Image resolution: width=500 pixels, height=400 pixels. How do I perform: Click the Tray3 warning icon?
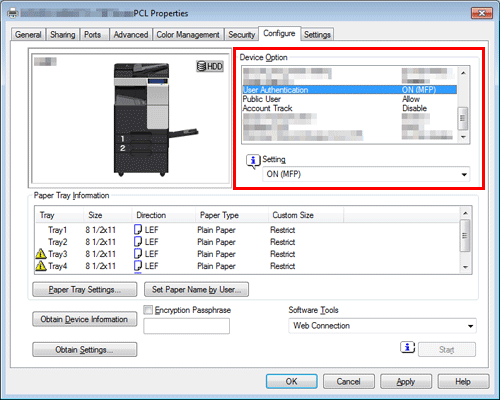[41, 254]
